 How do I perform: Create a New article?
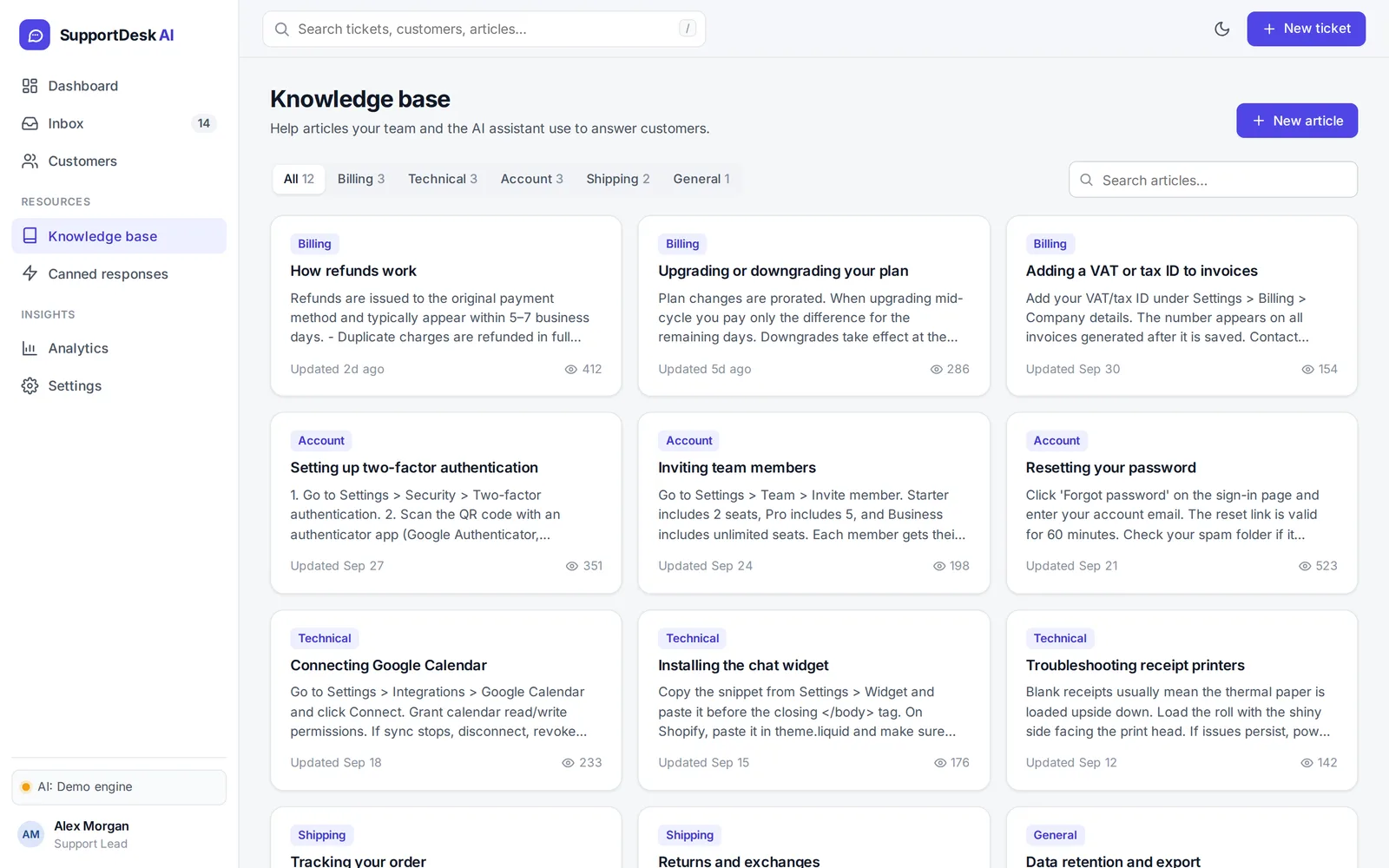coord(1297,121)
